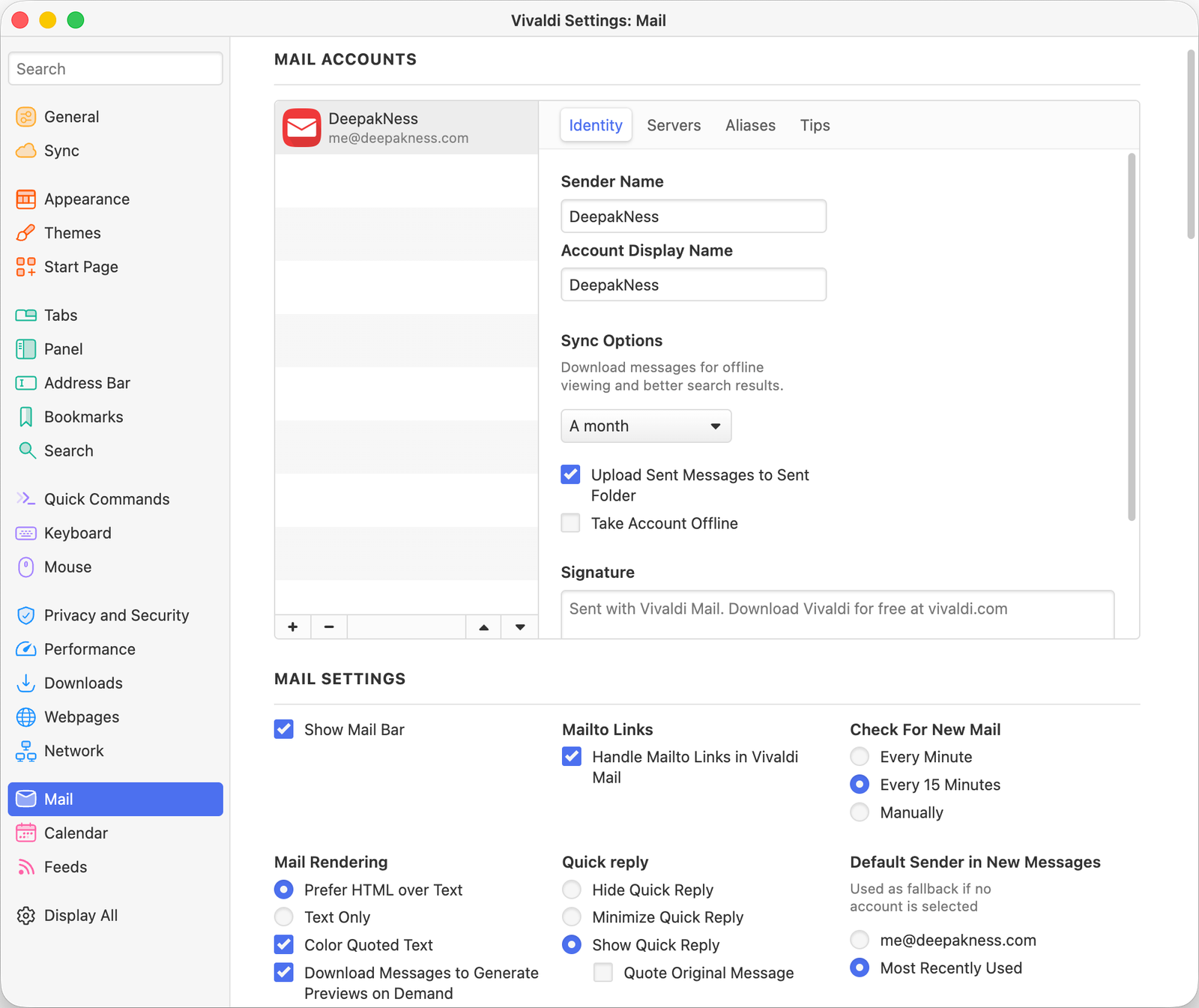Select the Quick Commands sidebar icon
This screenshot has width=1199, height=1008.
(x=26, y=498)
